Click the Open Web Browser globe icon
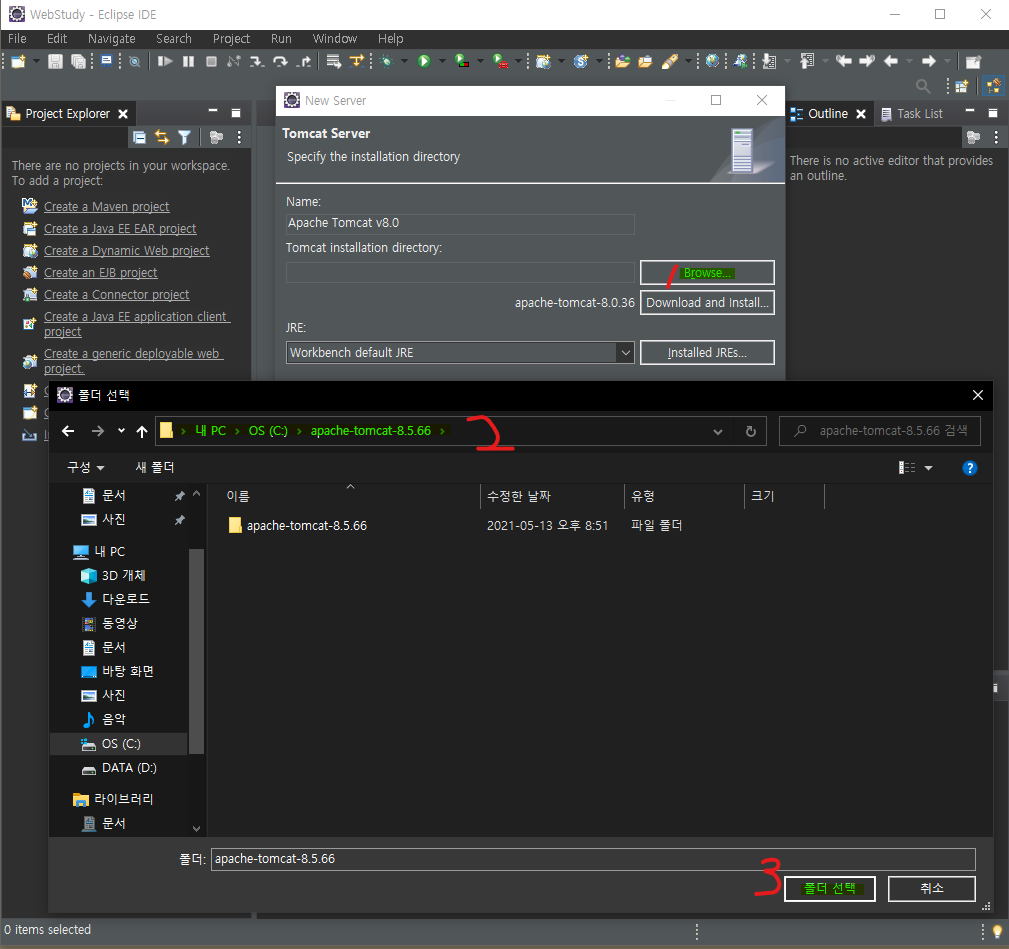Viewport: 1009px width, 949px height. [x=712, y=62]
